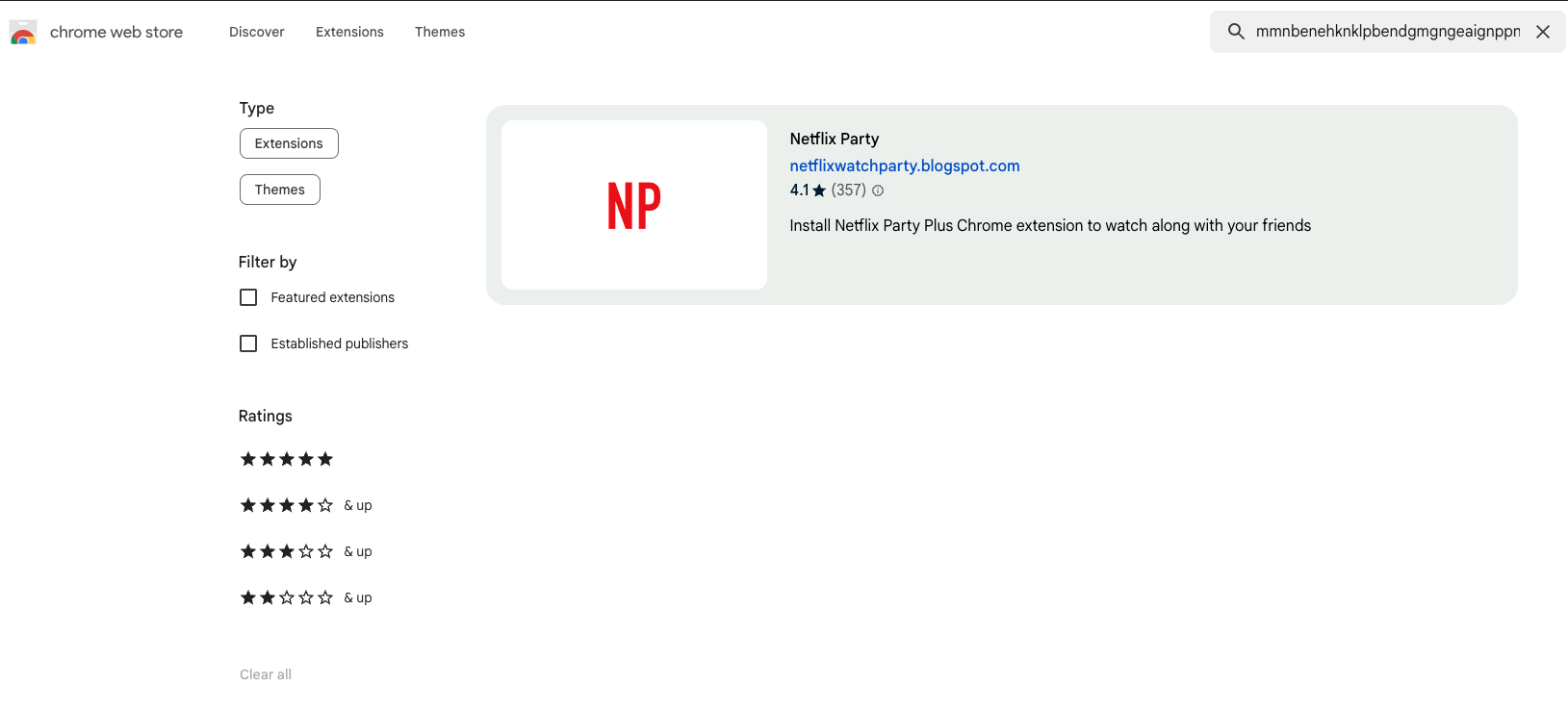Filter by five-star ratings

pyautogui.click(x=286, y=459)
